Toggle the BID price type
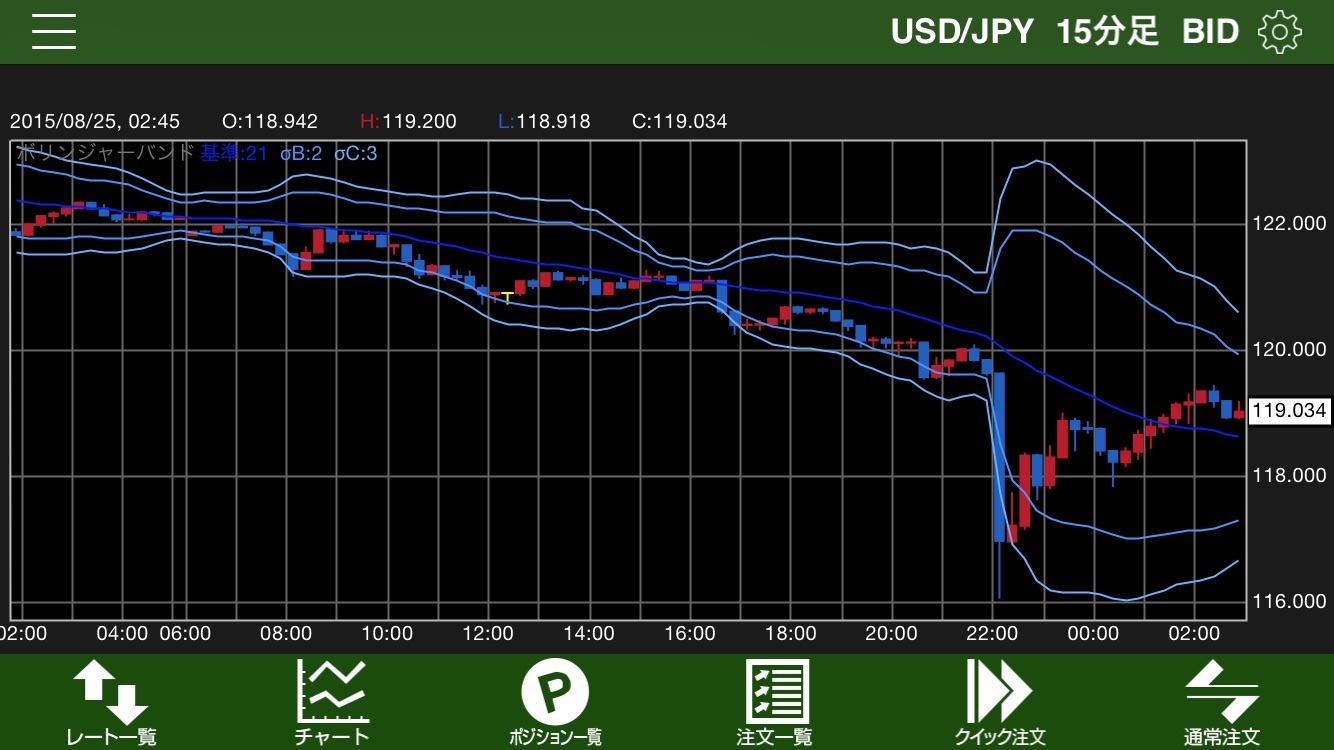Viewport: 1334px width, 750px height. 1210,32
